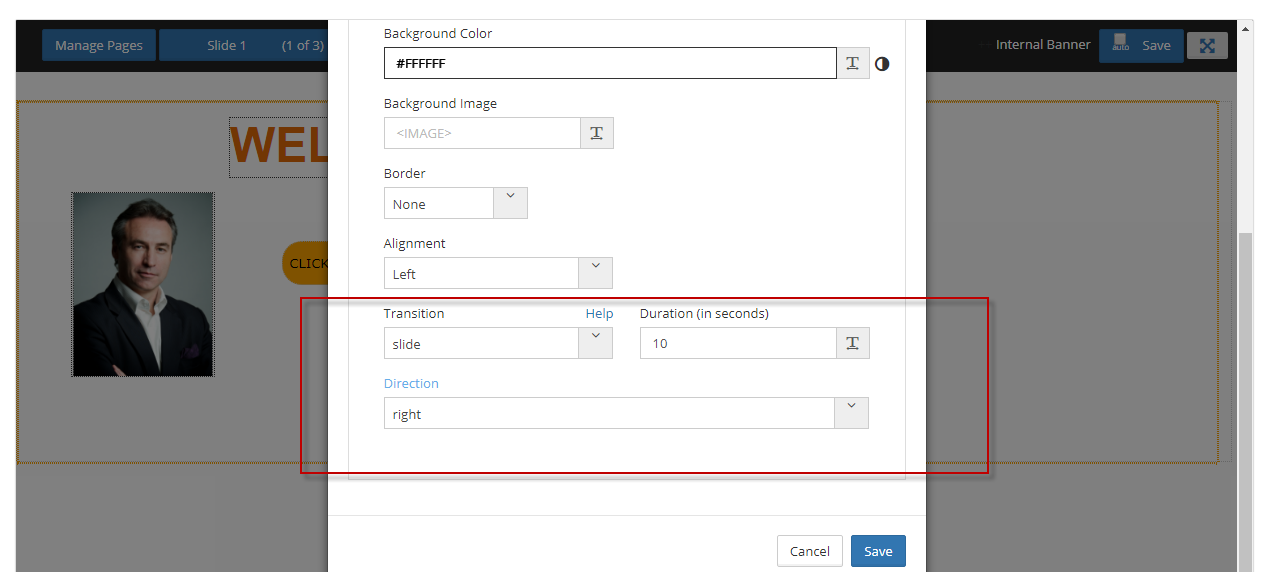Focus the Background Color hex input
The height and width of the screenshot is (572, 1265).
610,63
